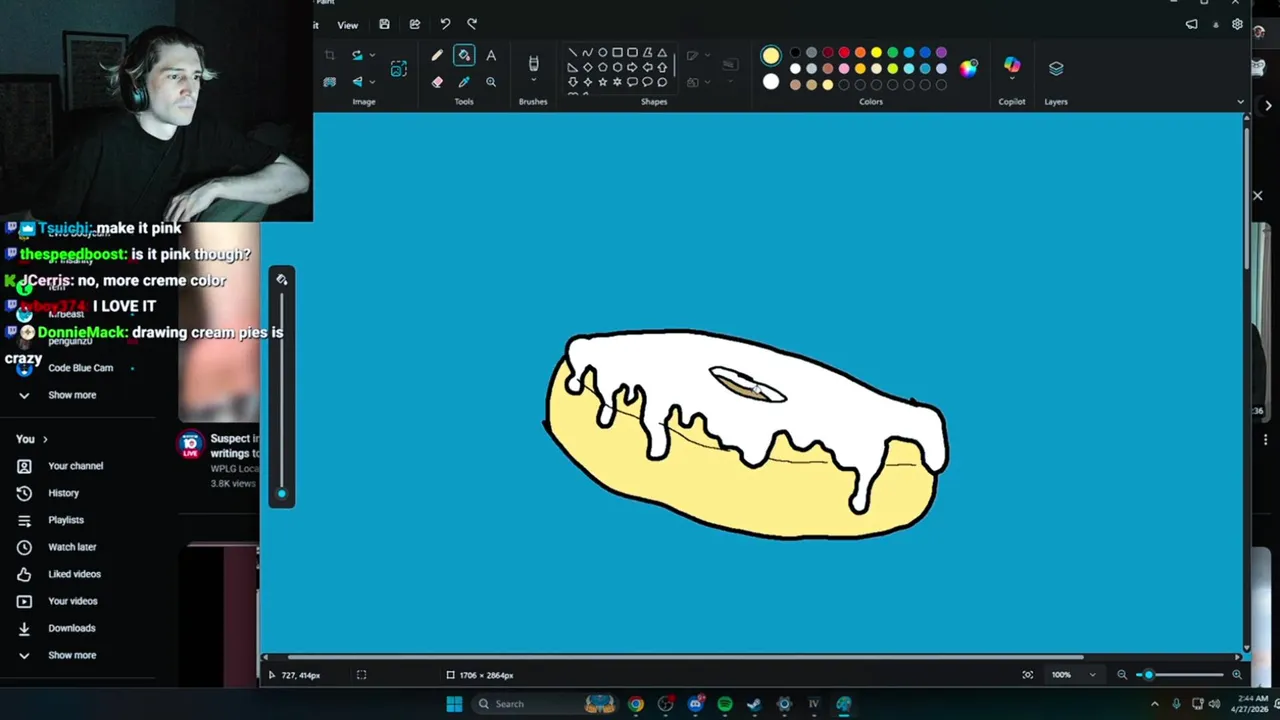The width and height of the screenshot is (1280, 720).
Task: Select the Pencil tool in Paint
Action: 437,56
